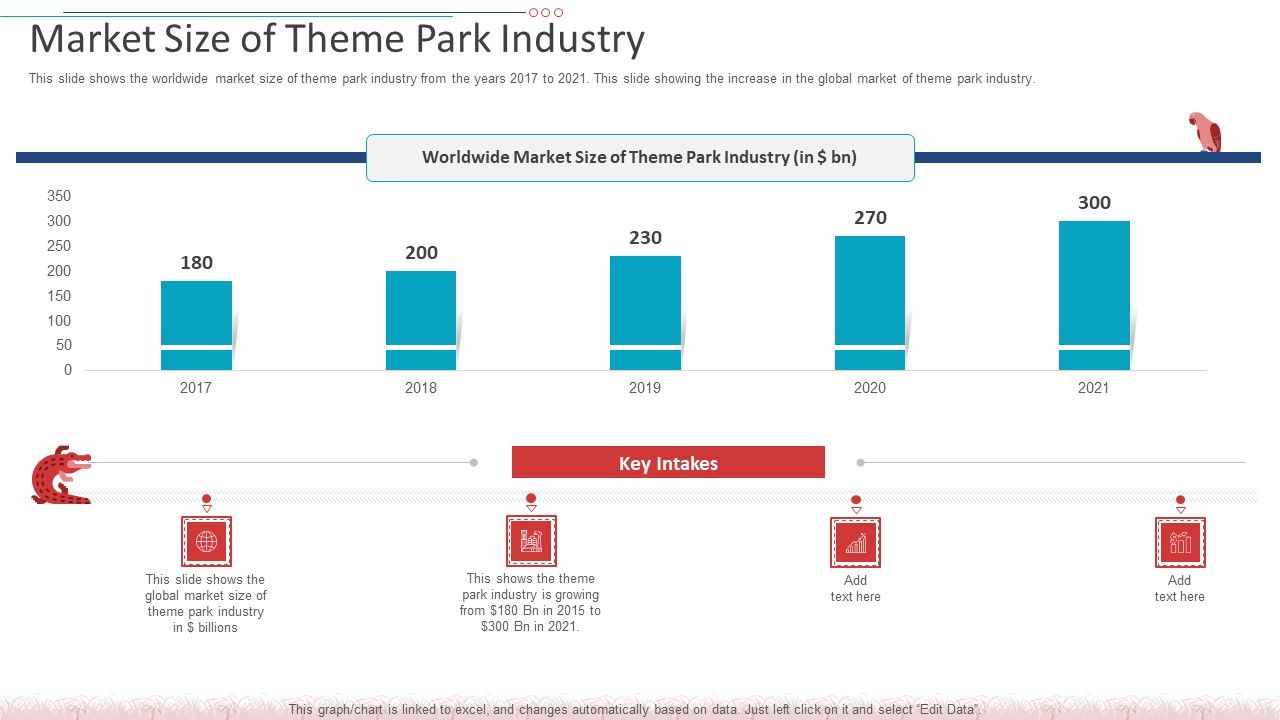Click the 2018 axis label

pyautogui.click(x=421, y=388)
